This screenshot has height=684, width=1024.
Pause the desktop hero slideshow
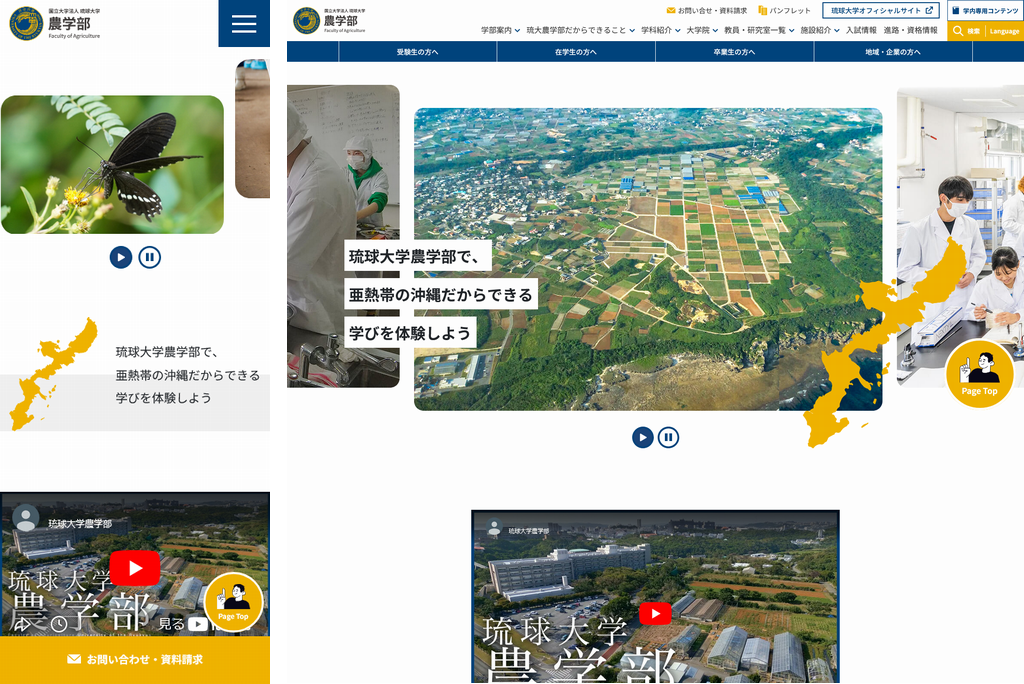(x=668, y=437)
